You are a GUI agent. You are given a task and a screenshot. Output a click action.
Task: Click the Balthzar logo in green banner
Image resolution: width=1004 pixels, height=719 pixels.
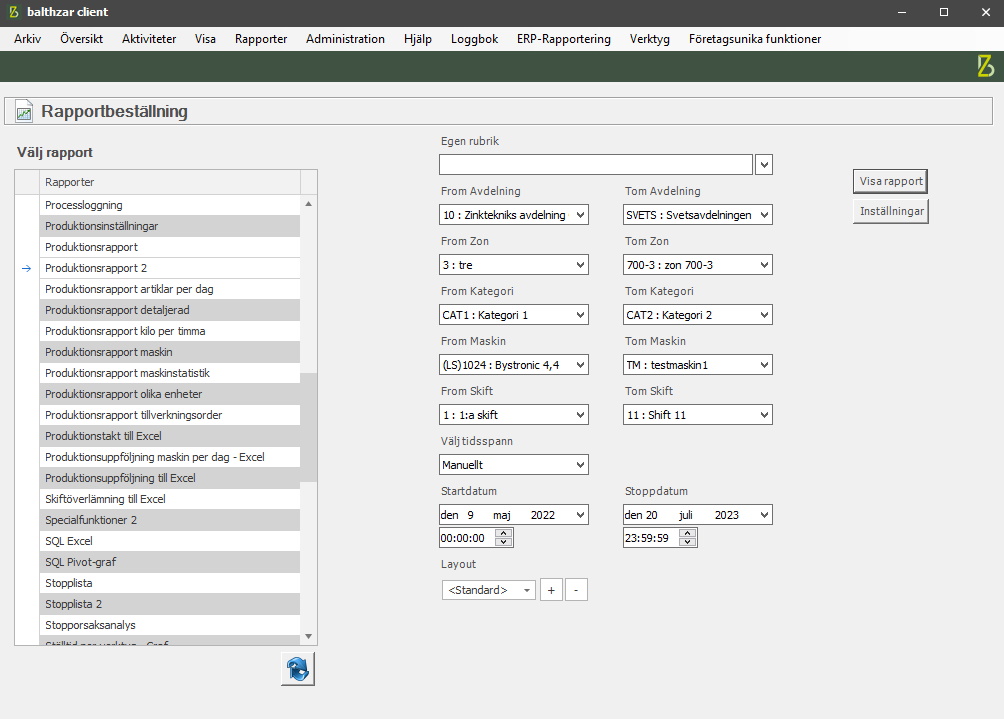pos(985,66)
